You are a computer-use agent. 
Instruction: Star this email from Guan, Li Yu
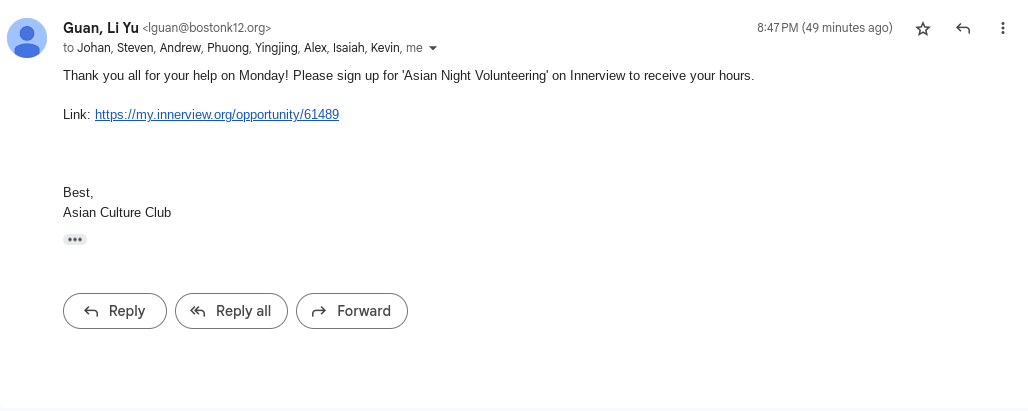click(x=923, y=29)
